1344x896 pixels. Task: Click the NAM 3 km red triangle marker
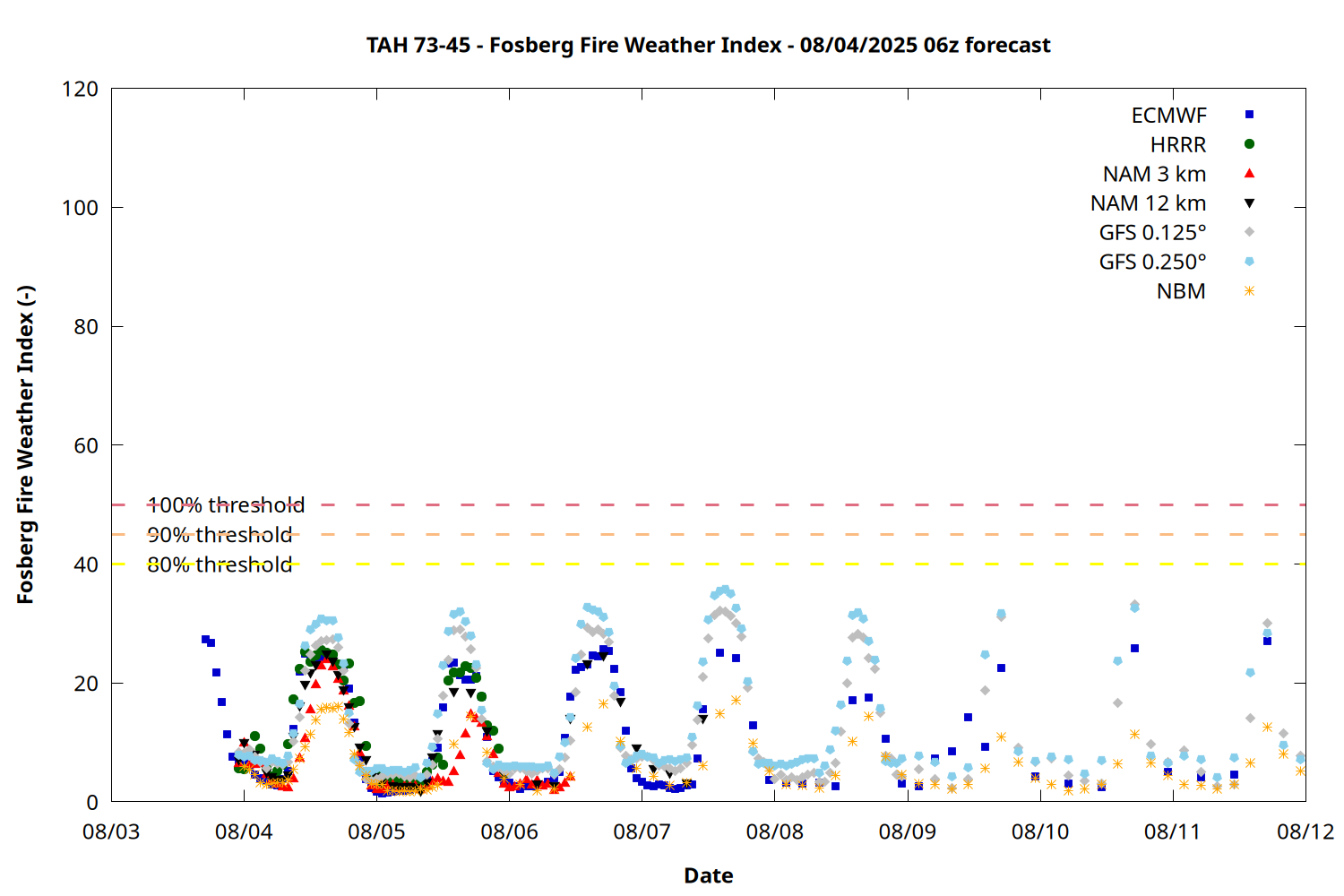coord(1249,173)
